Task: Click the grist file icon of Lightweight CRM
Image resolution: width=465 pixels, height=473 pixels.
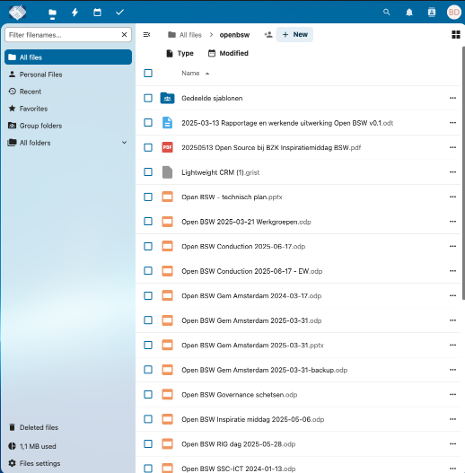Action: (x=167, y=172)
